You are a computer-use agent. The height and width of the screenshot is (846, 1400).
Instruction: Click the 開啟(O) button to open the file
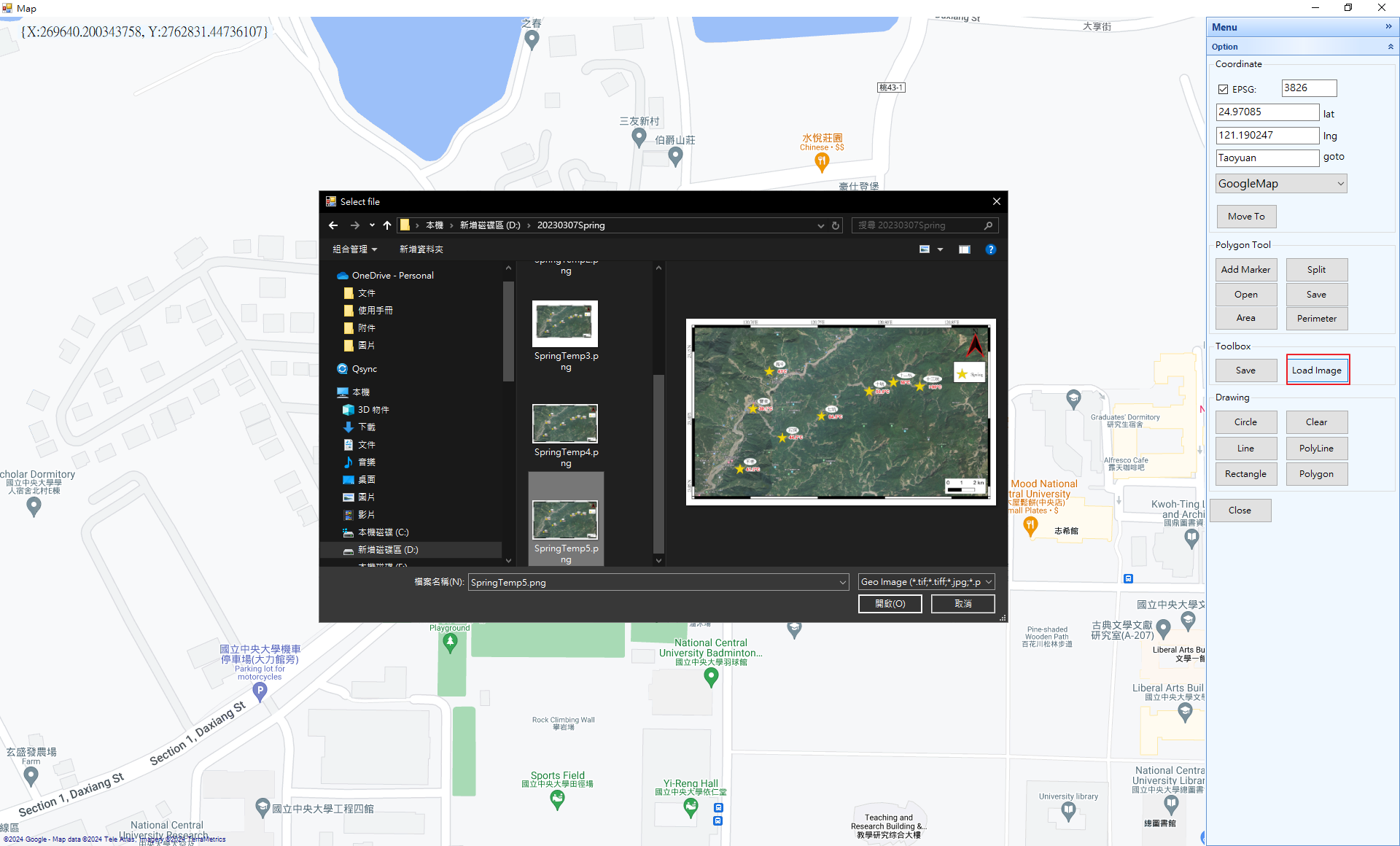coord(890,603)
